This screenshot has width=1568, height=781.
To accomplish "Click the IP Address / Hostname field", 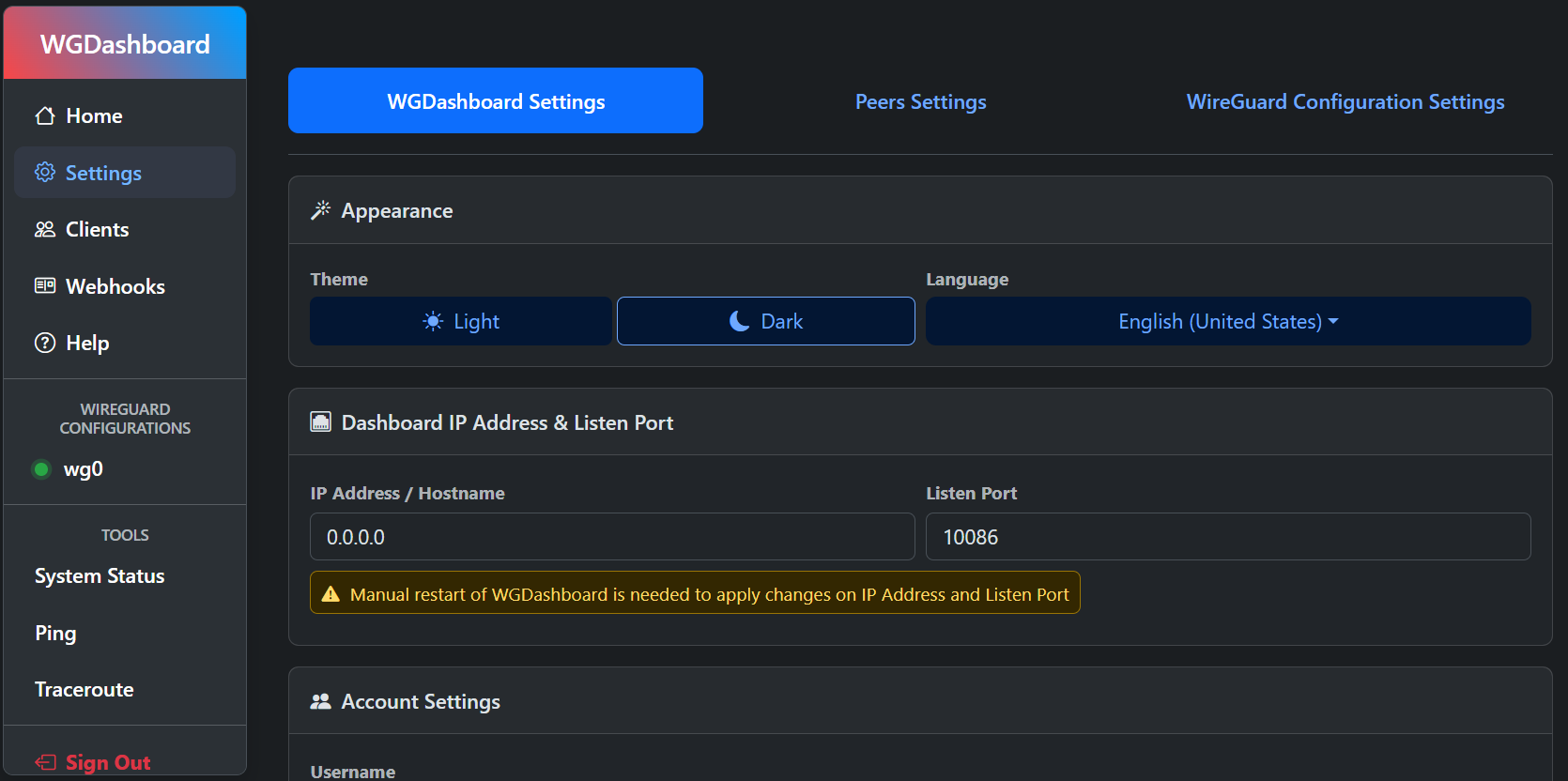I will [x=612, y=537].
